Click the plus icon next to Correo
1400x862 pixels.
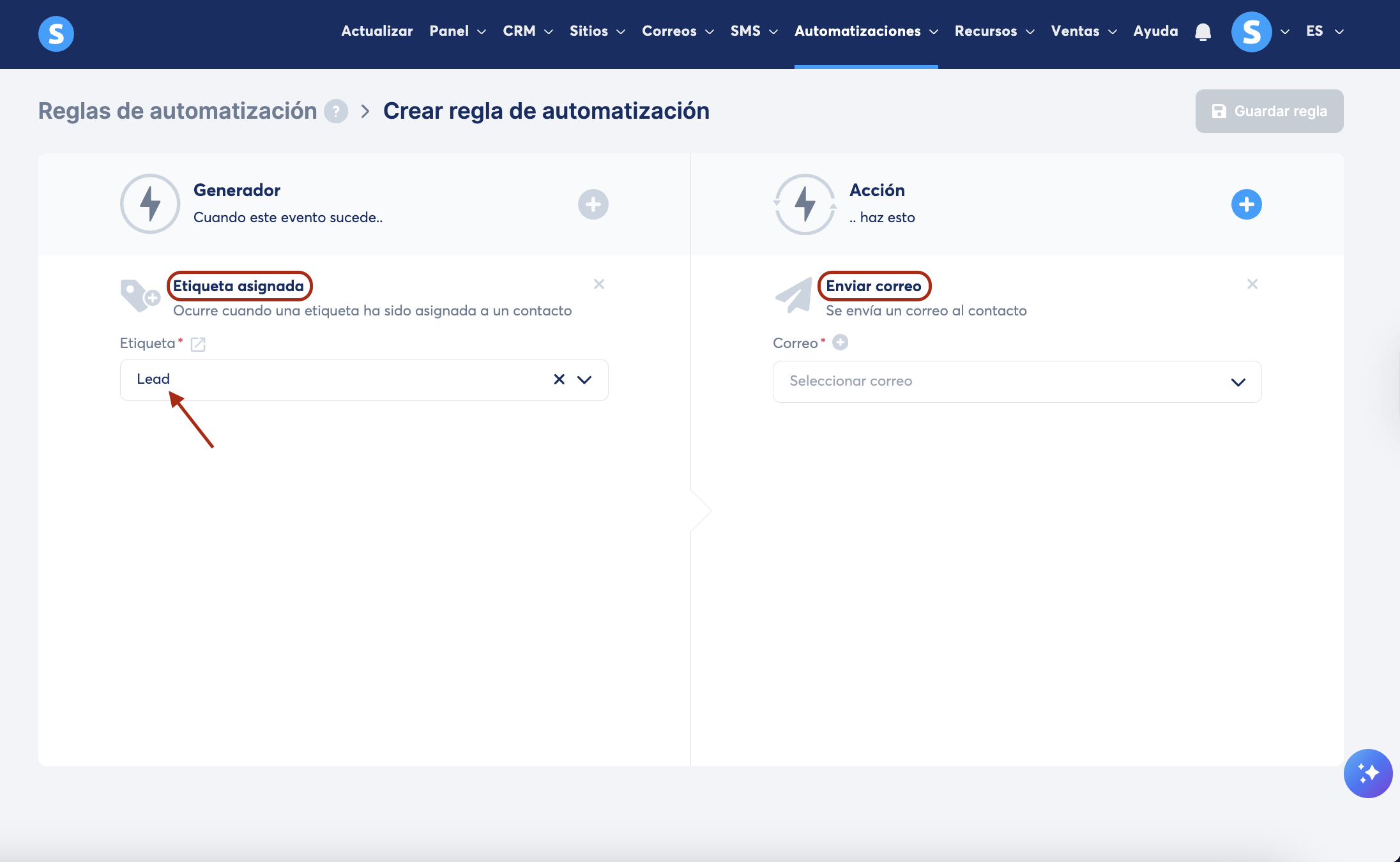840,343
